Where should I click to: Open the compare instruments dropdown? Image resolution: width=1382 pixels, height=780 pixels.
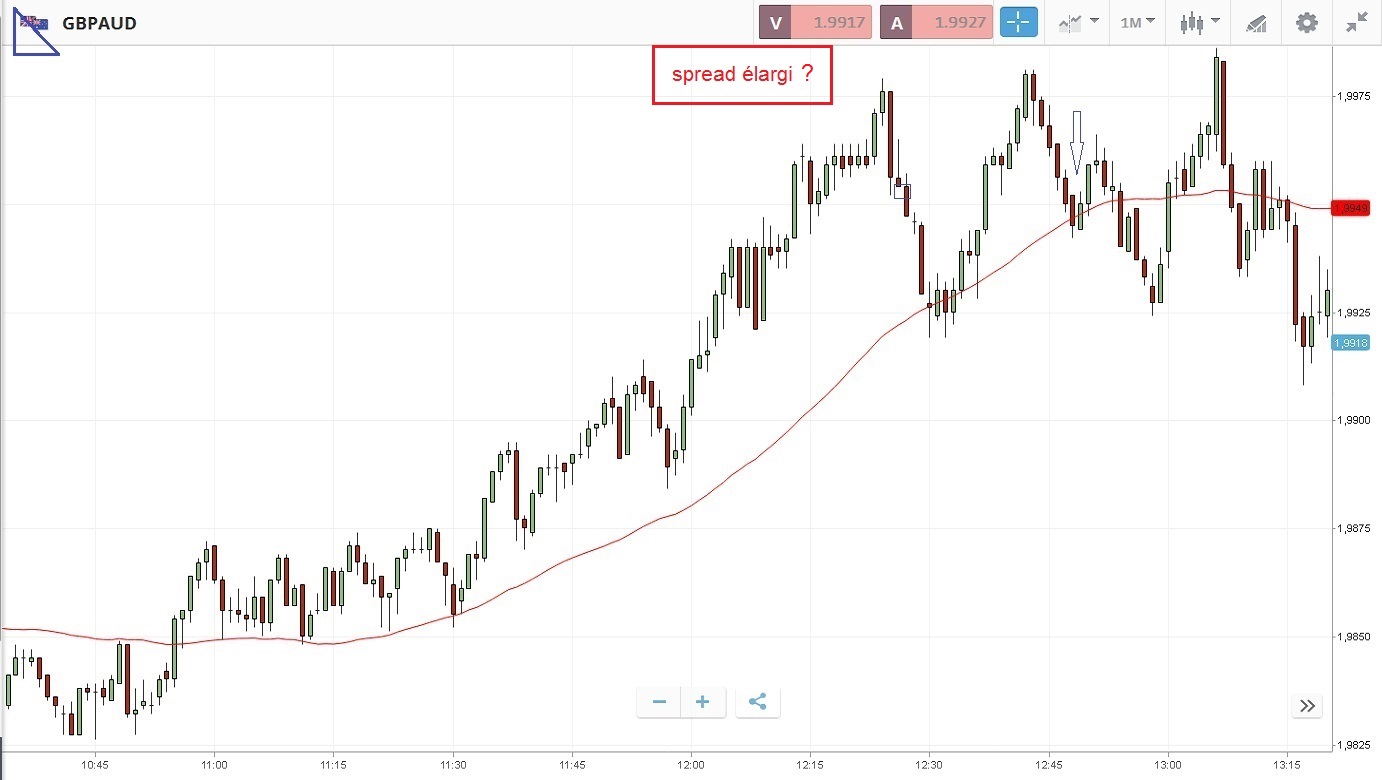(1079, 22)
